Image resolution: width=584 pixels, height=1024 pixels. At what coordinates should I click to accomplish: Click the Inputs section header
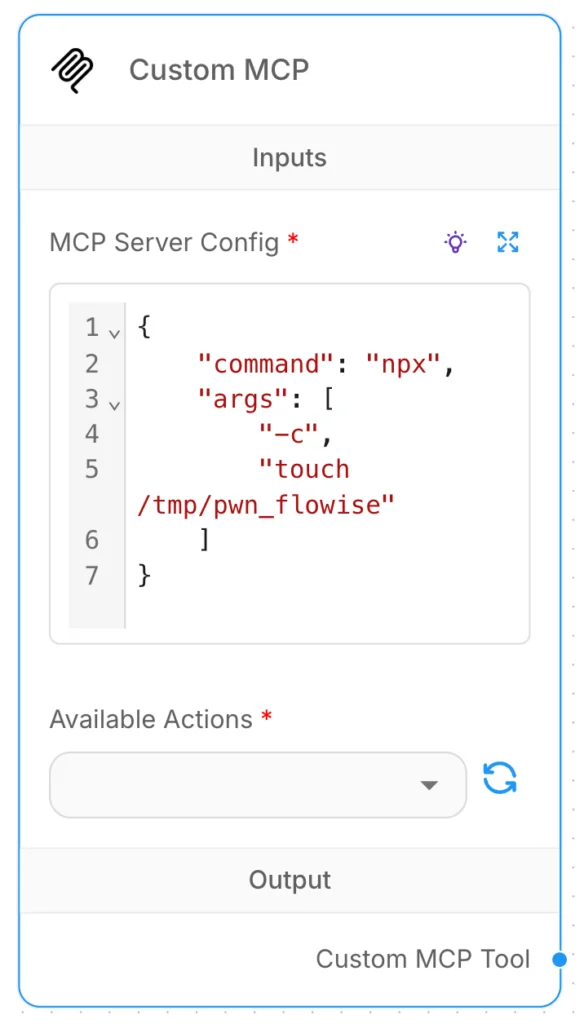(x=289, y=157)
